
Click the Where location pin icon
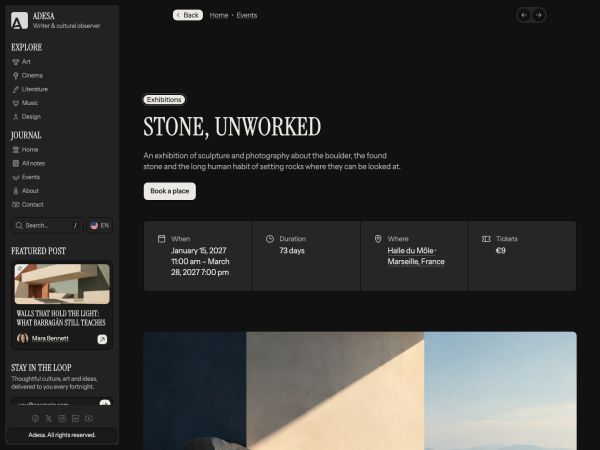[378, 239]
